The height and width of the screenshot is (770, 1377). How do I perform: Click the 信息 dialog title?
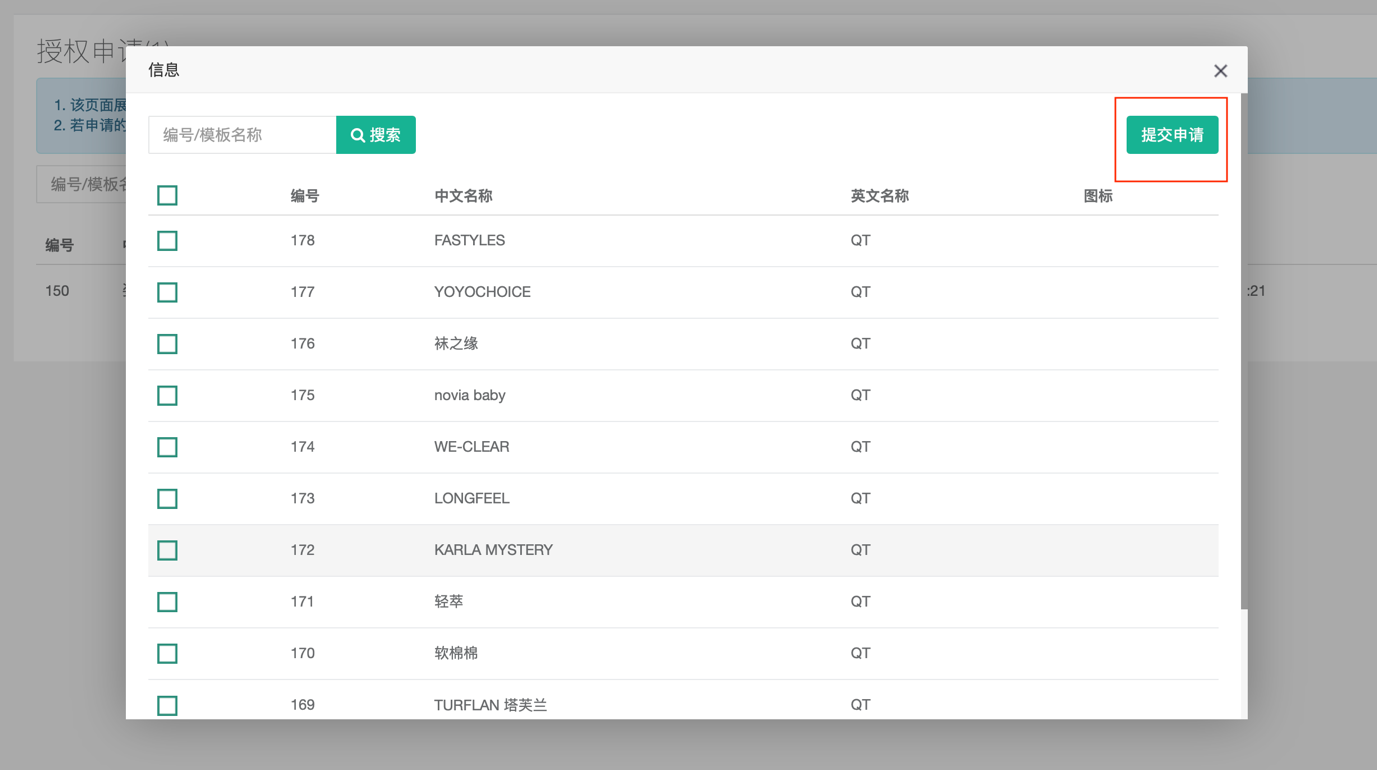click(164, 70)
